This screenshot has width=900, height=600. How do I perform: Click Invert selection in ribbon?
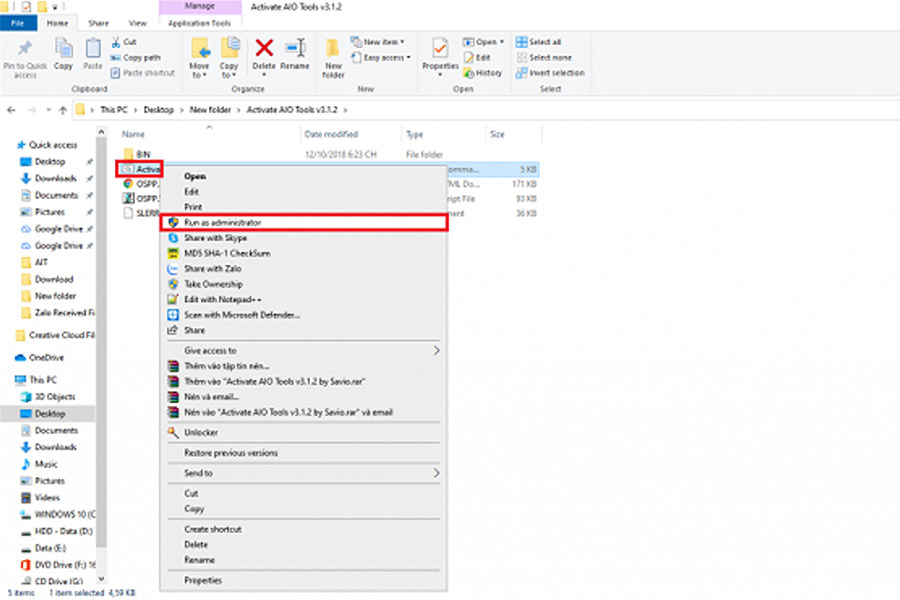click(556, 73)
